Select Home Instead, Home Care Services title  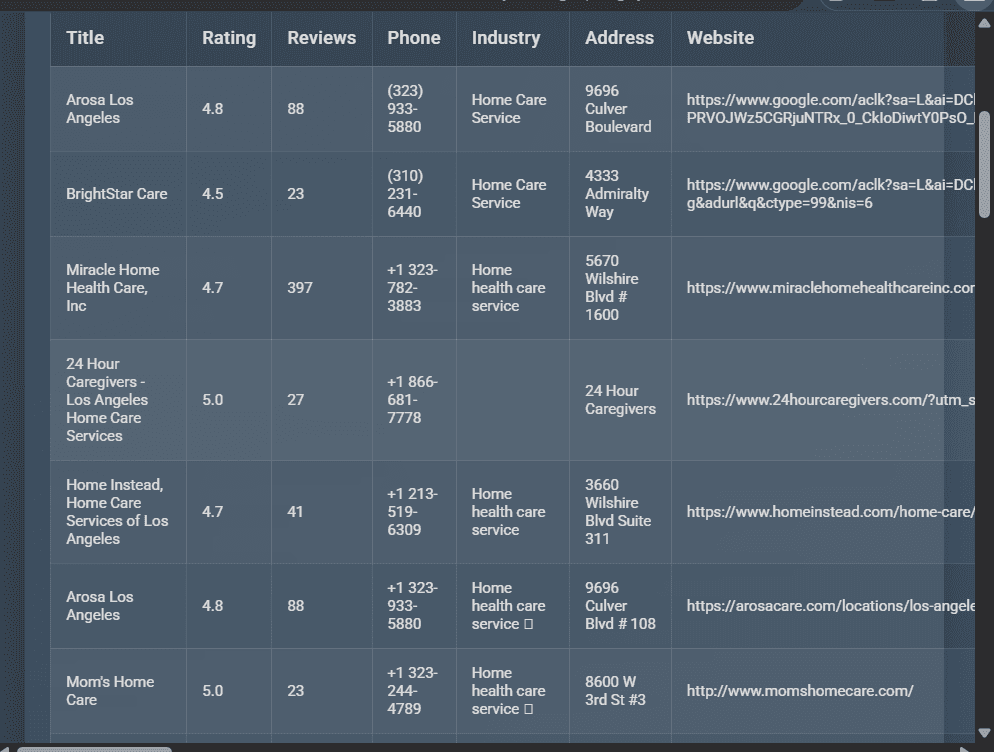point(117,512)
